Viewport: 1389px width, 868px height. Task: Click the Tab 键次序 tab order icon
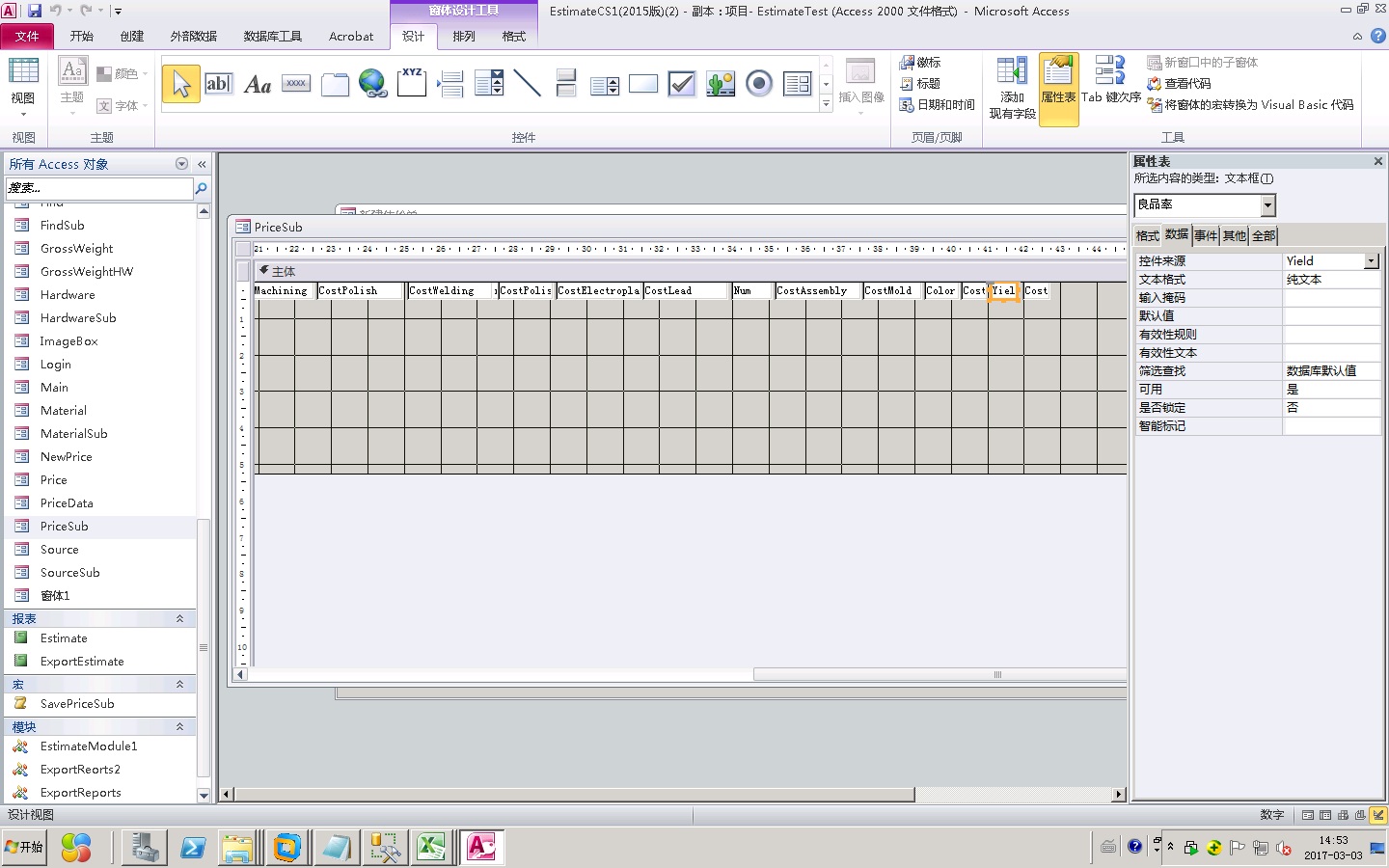point(1110,80)
